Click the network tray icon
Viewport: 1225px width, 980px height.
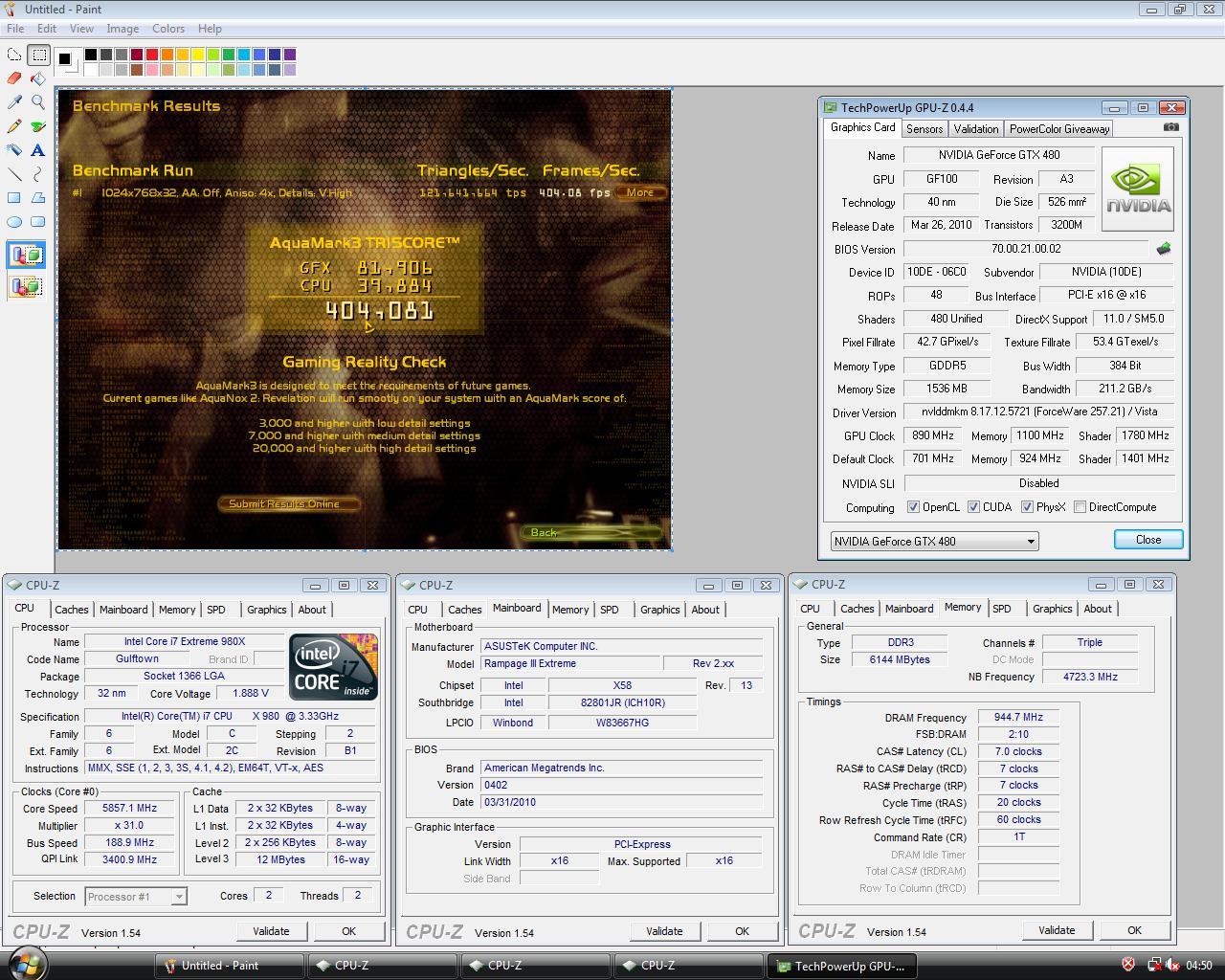tap(1155, 965)
